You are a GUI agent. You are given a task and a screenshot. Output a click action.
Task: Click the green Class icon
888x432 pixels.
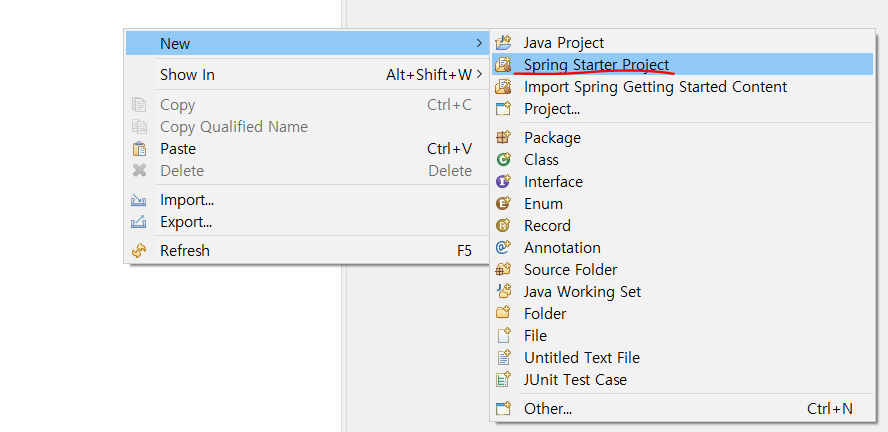(x=503, y=160)
